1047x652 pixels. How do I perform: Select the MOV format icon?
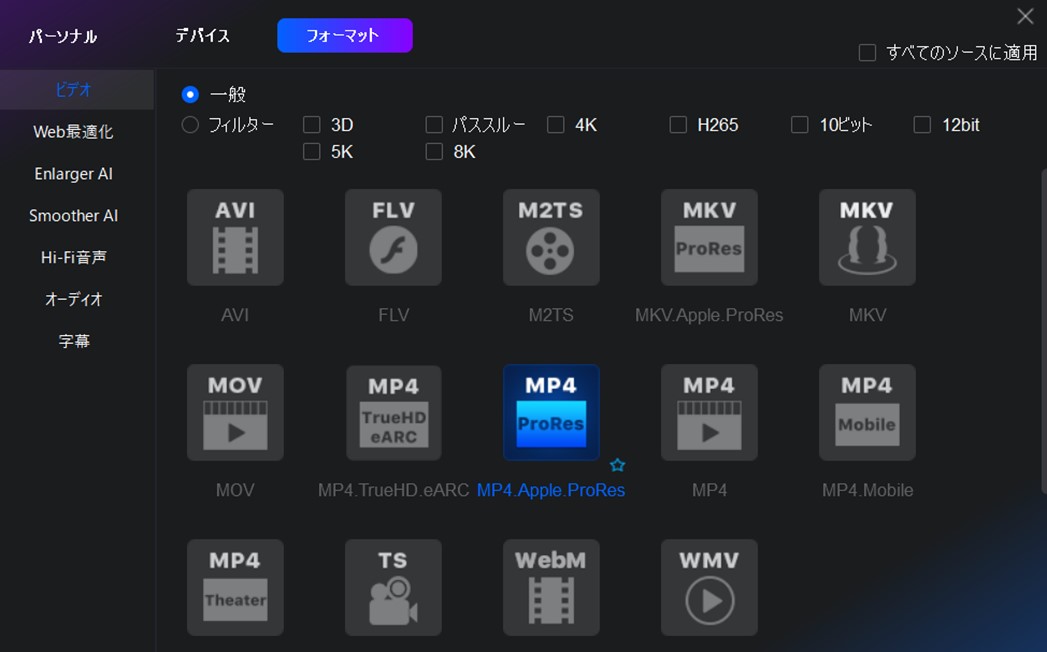coord(235,412)
